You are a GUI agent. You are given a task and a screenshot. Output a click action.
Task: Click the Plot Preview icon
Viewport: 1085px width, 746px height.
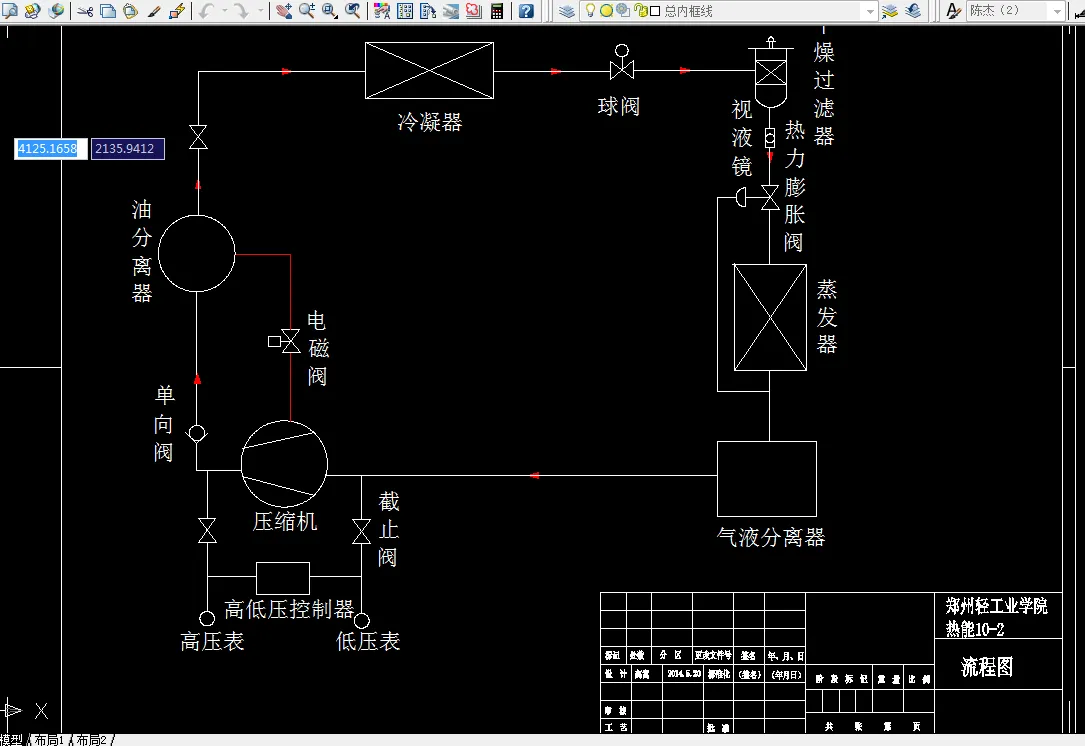coord(10,10)
